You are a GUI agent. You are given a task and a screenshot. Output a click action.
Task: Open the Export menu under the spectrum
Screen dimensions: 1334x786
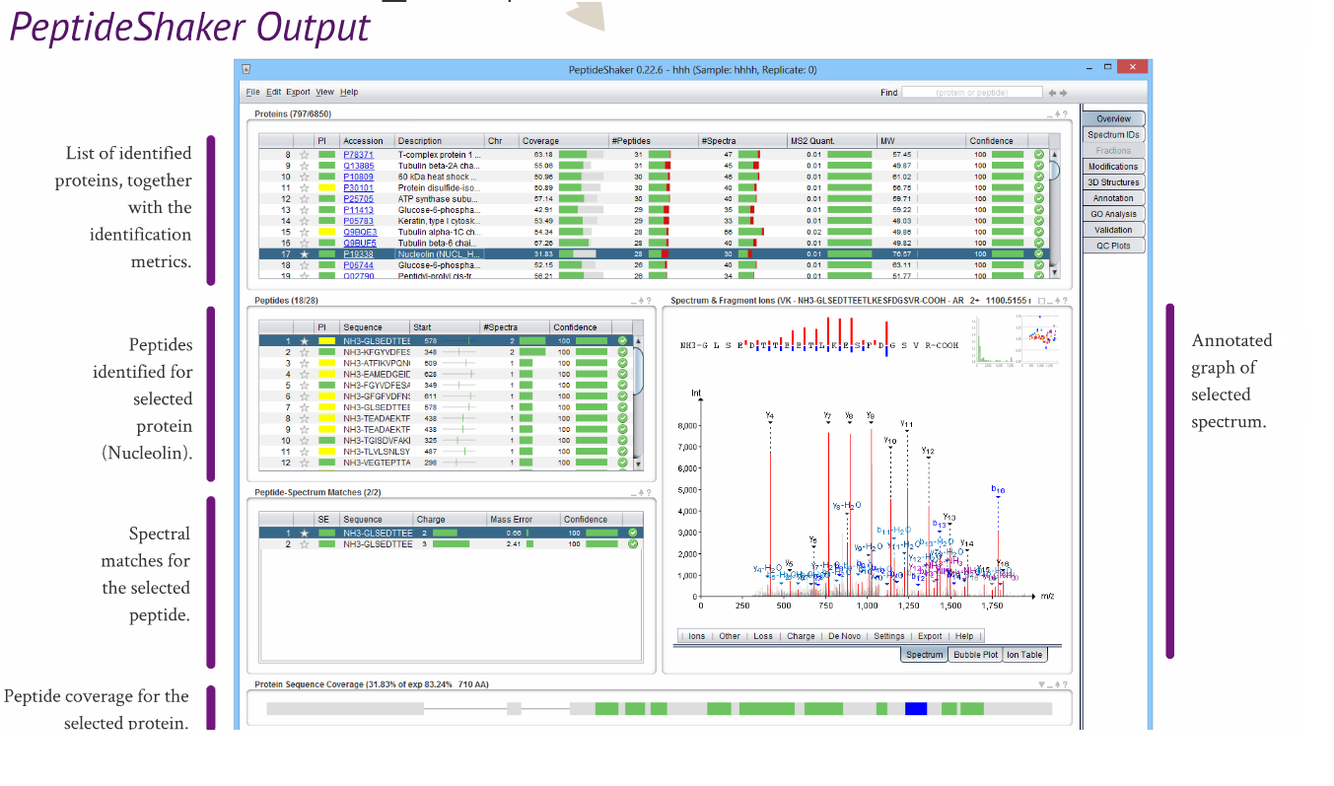930,636
